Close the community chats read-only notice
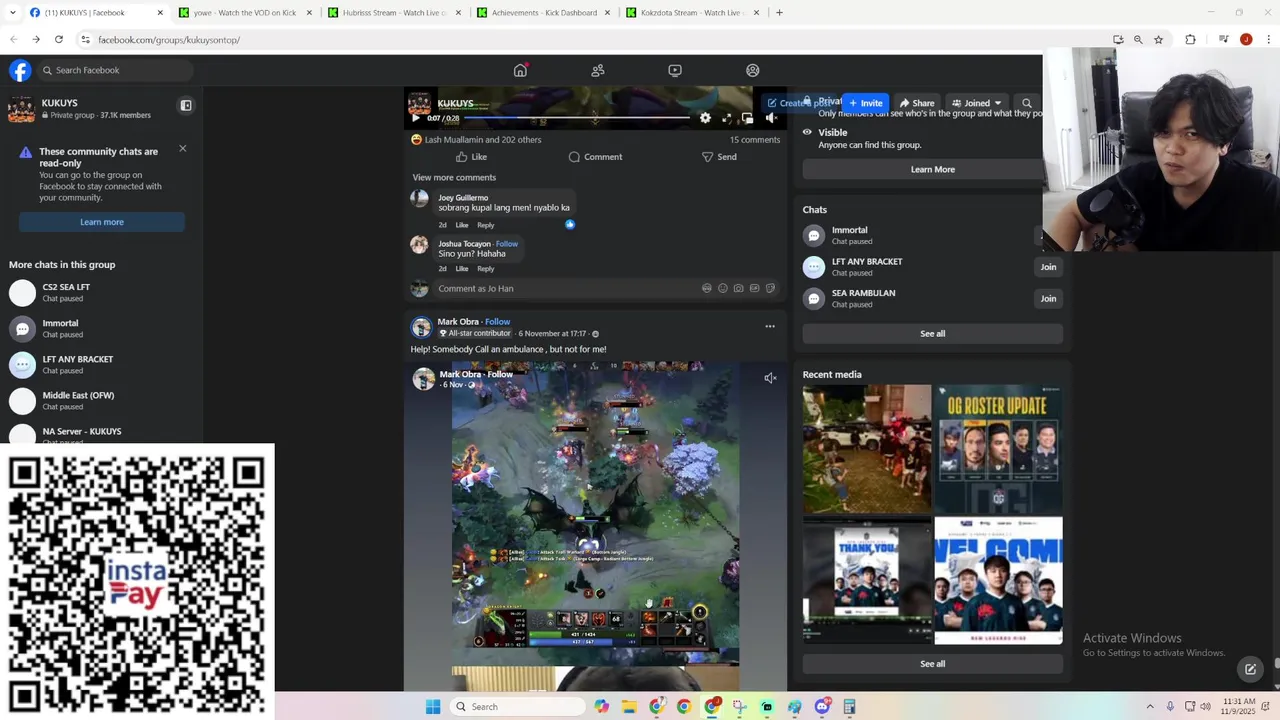Screen dimensions: 1280x720 tap(182, 148)
